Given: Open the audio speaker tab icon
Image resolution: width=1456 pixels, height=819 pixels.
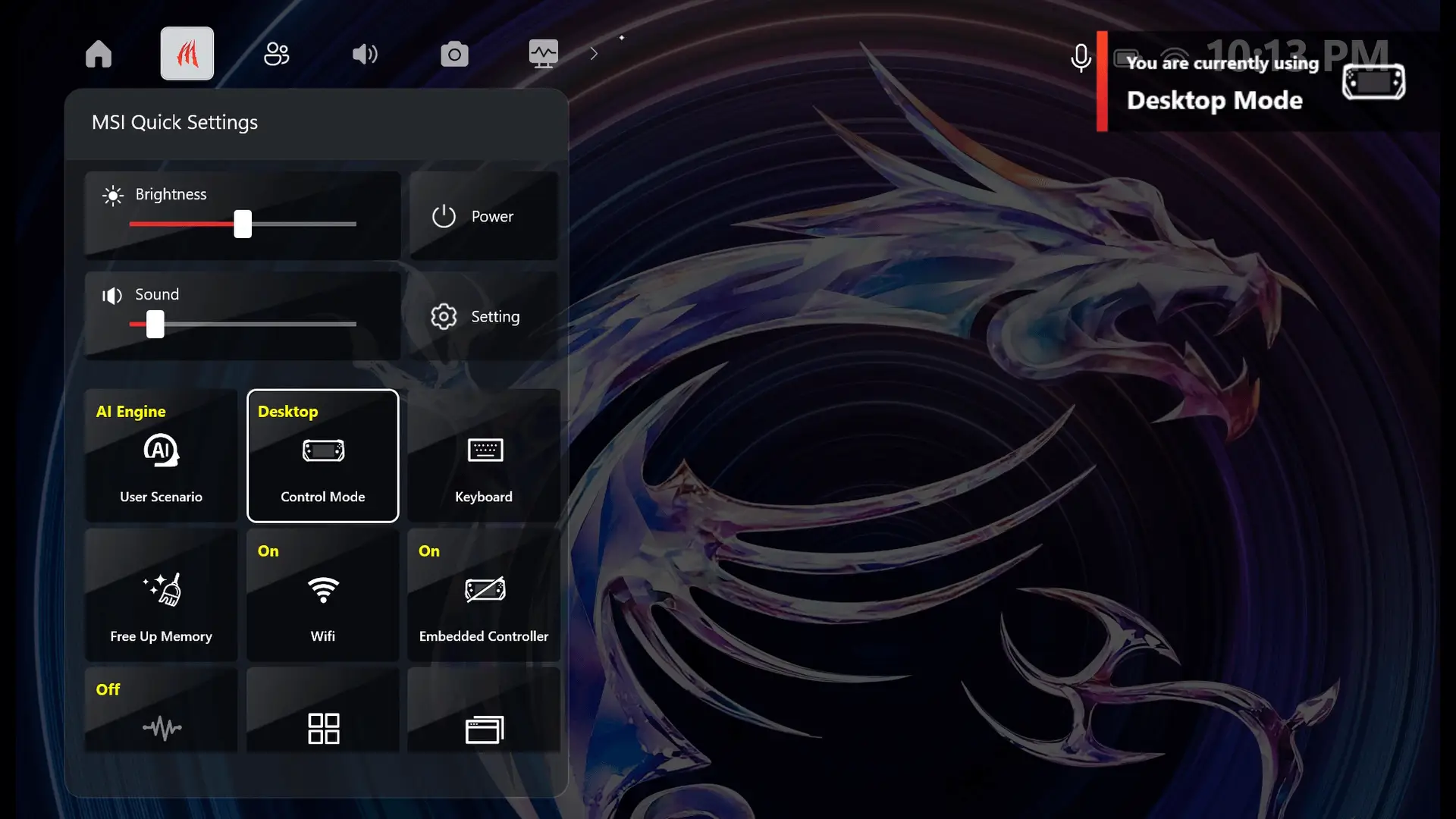Looking at the screenshot, I should 365,54.
